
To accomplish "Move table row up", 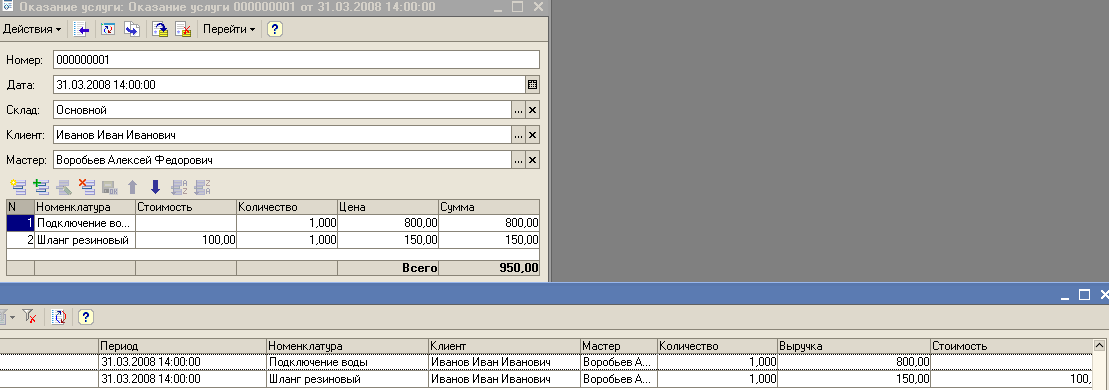I will point(132,187).
